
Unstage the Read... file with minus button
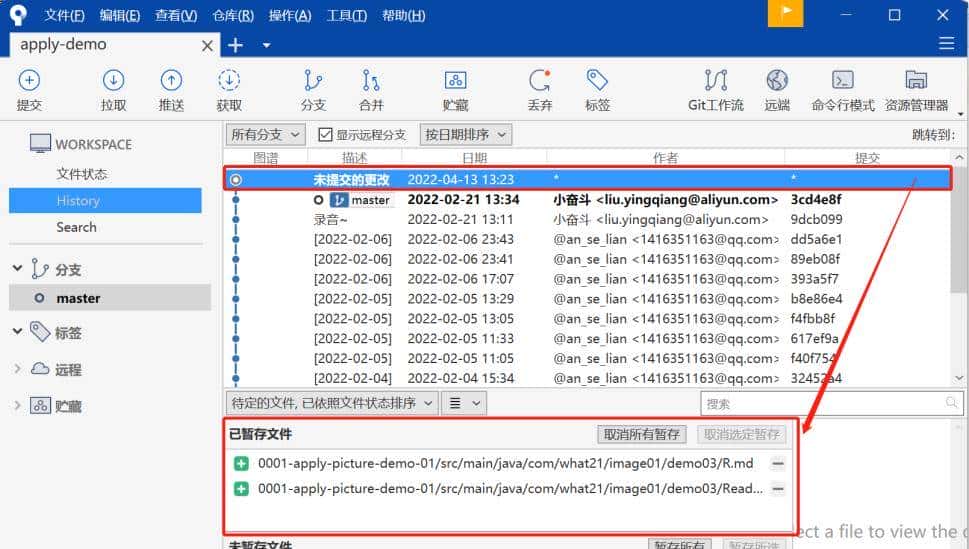point(778,489)
